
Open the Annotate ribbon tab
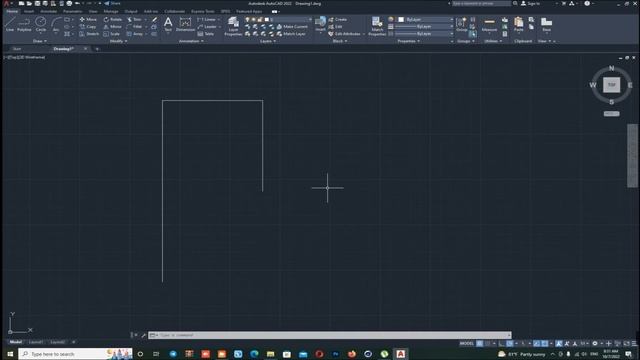48,11
